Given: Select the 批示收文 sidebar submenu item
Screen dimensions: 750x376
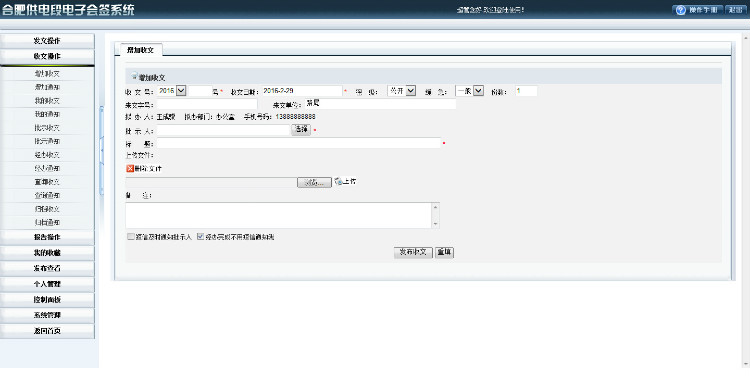Looking at the screenshot, I should [x=47, y=128].
